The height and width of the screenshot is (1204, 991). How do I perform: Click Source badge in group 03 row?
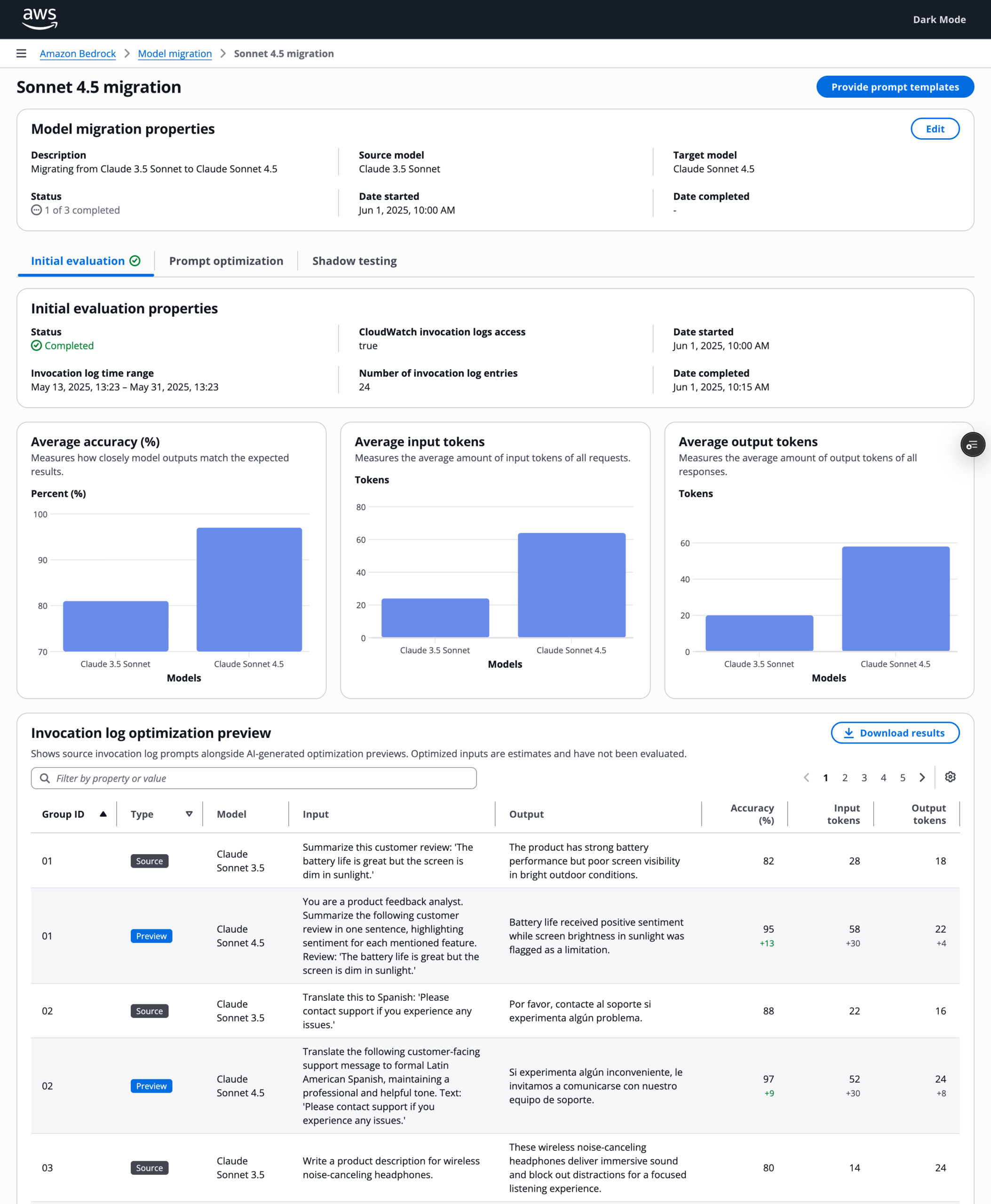[x=150, y=1167]
